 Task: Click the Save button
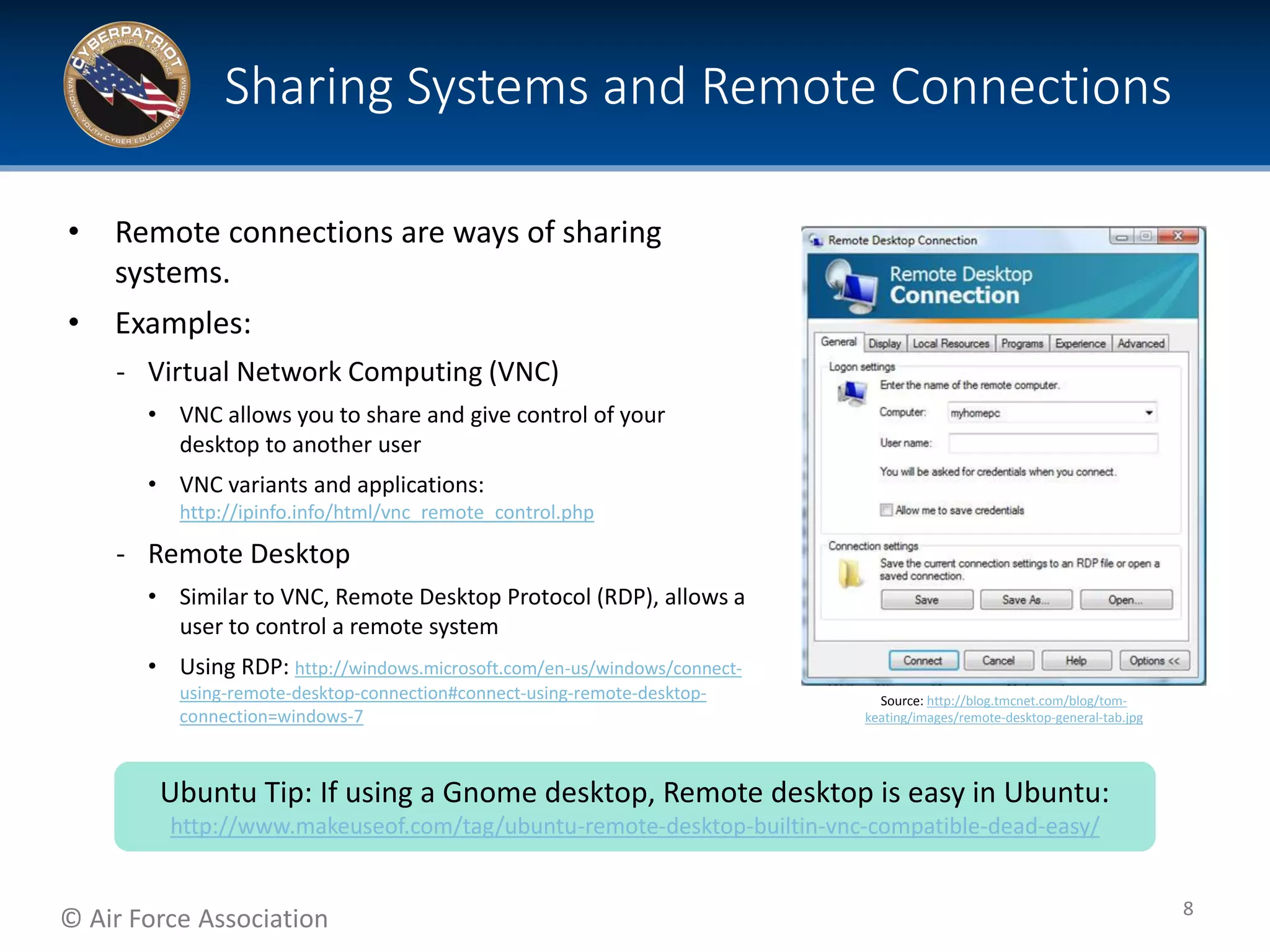point(926,600)
